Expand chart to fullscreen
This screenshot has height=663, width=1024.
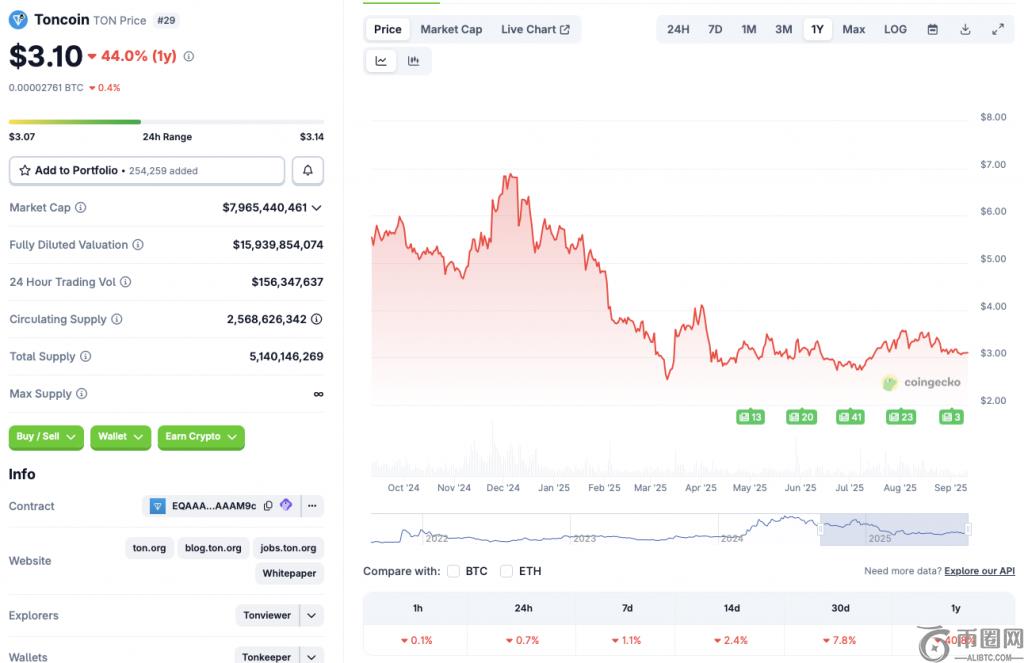point(998,29)
